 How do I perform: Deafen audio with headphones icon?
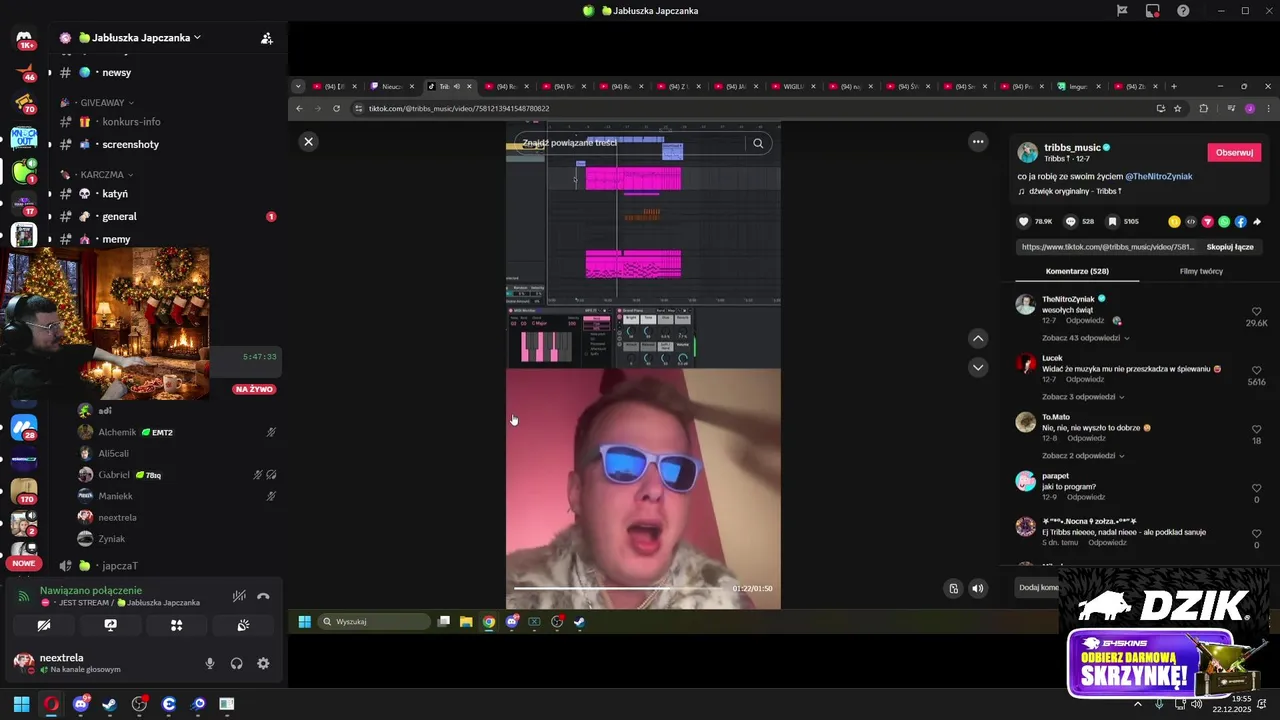coord(237,663)
